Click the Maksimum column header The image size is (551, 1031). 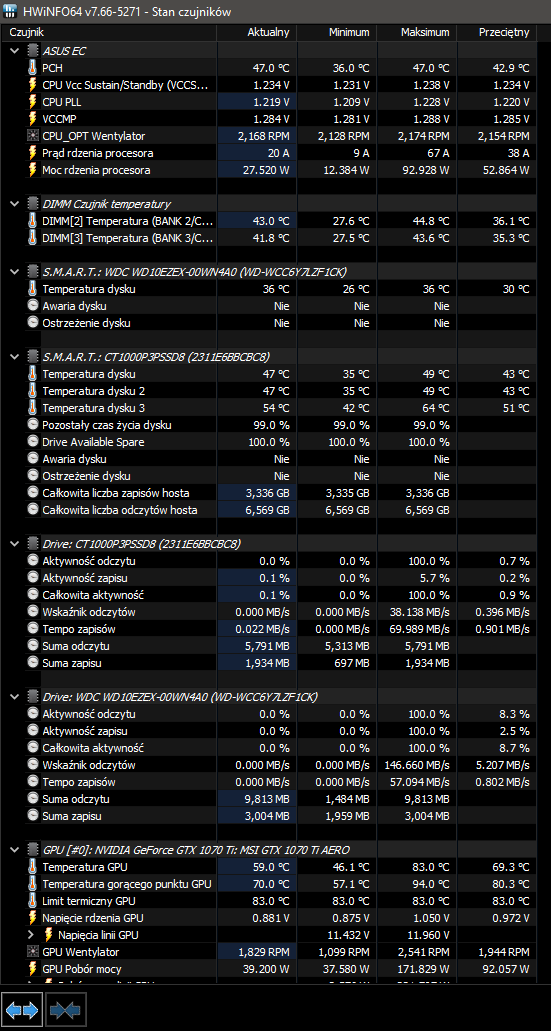[x=417, y=32]
